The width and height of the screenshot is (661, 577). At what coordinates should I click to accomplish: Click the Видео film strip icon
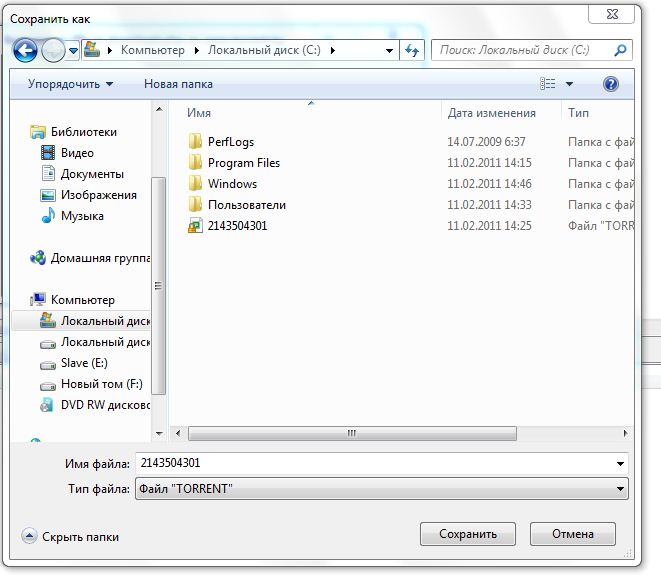[x=48, y=153]
